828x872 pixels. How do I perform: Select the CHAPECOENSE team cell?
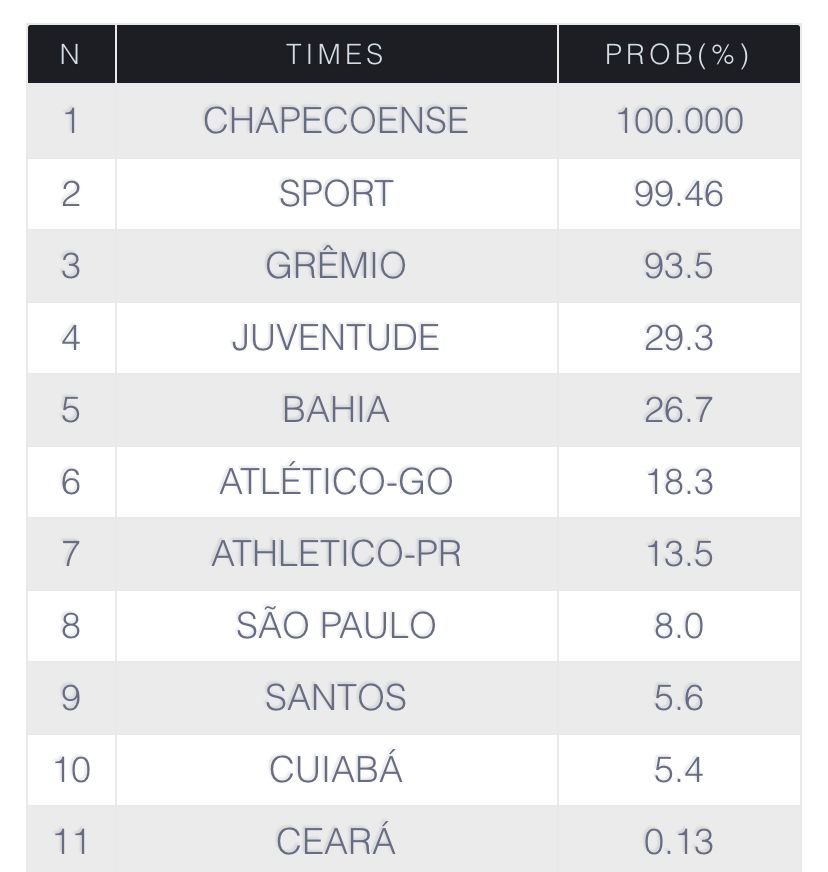pos(336,121)
